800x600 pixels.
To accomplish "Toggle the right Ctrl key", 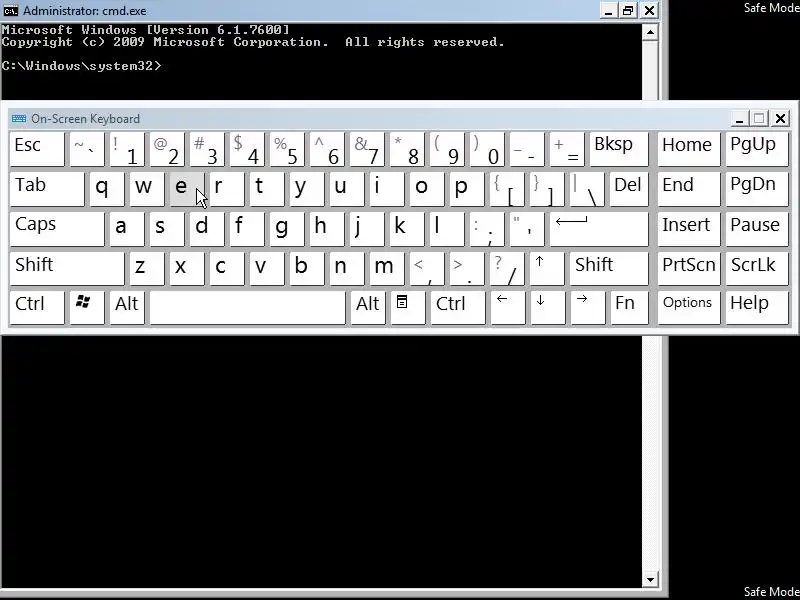I will click(x=458, y=307).
